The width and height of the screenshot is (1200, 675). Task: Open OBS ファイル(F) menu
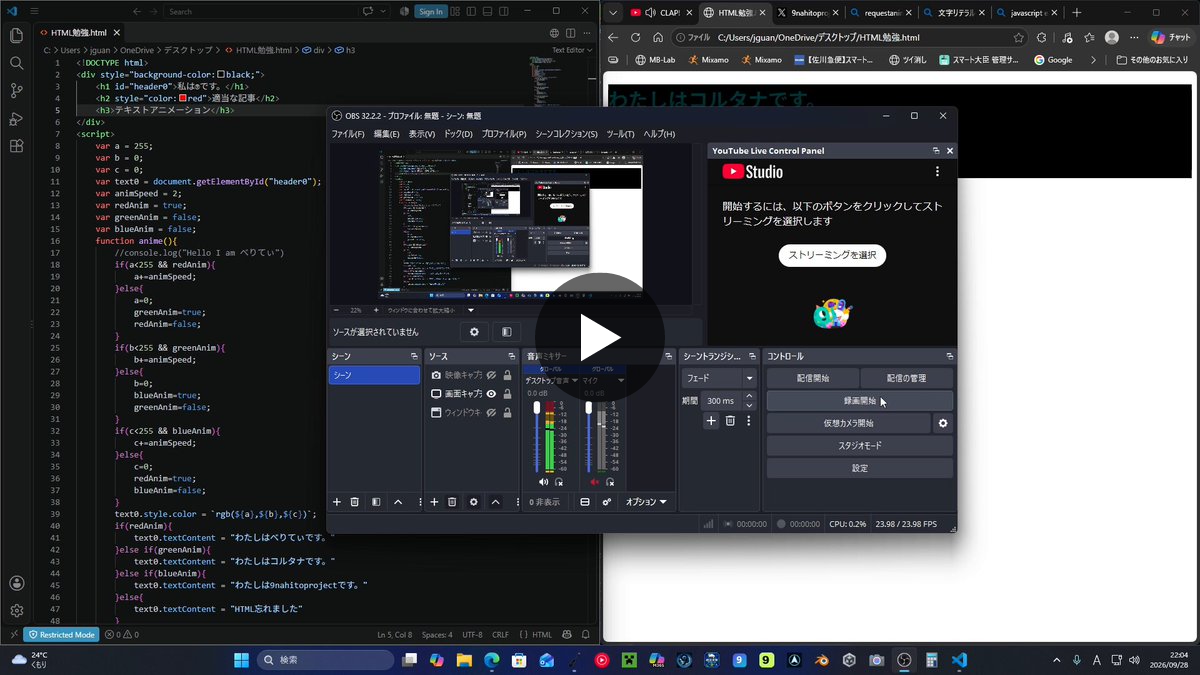tap(348, 134)
